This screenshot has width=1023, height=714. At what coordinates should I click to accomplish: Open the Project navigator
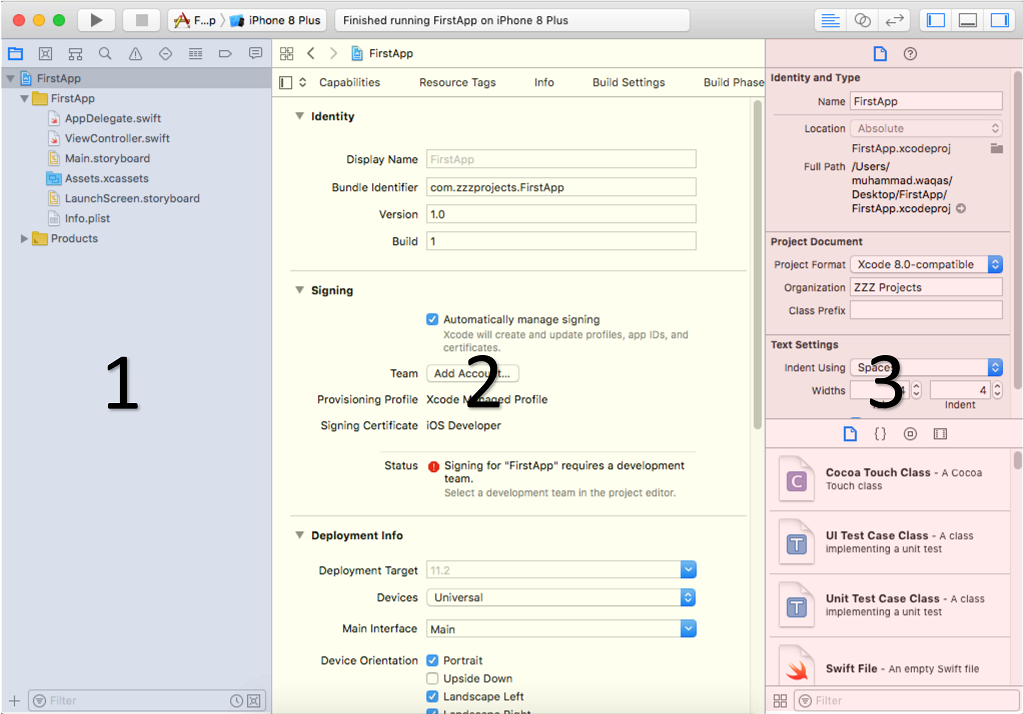click(x=15, y=54)
